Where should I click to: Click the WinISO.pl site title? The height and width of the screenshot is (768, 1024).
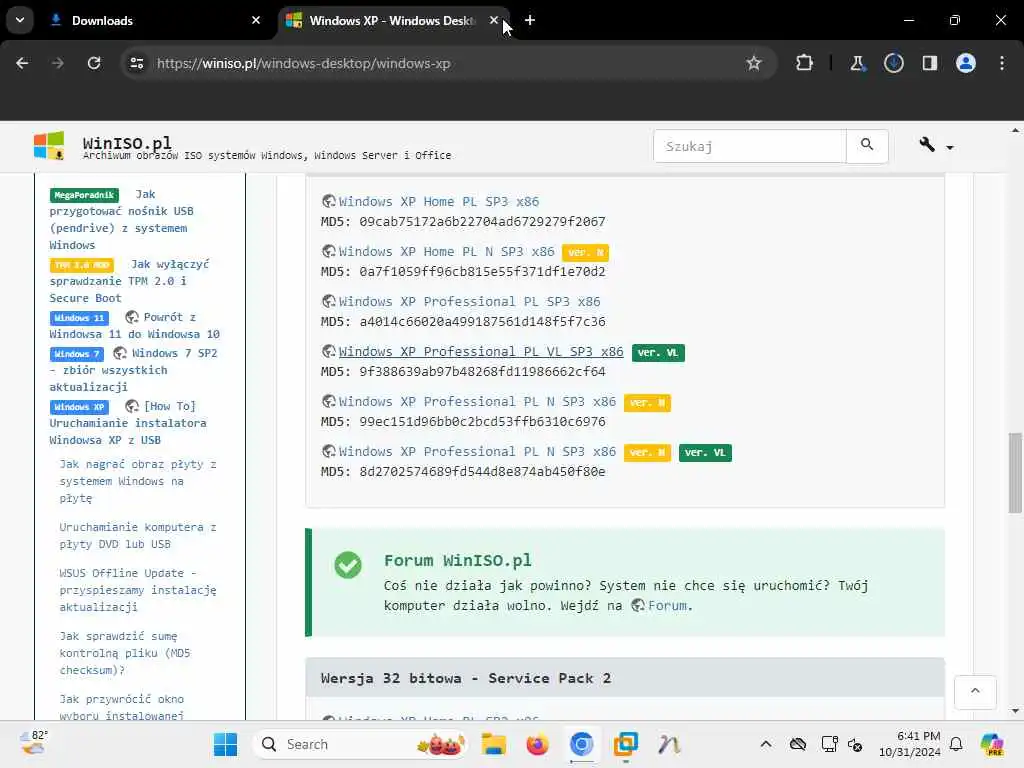click(127, 142)
